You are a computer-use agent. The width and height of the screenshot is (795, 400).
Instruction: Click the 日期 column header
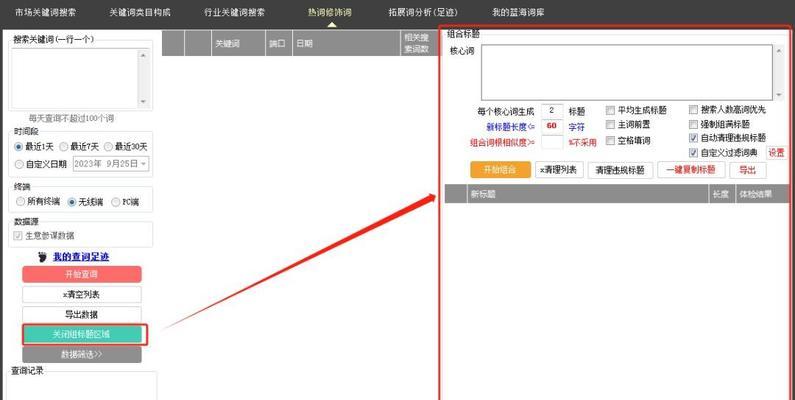pos(346,43)
